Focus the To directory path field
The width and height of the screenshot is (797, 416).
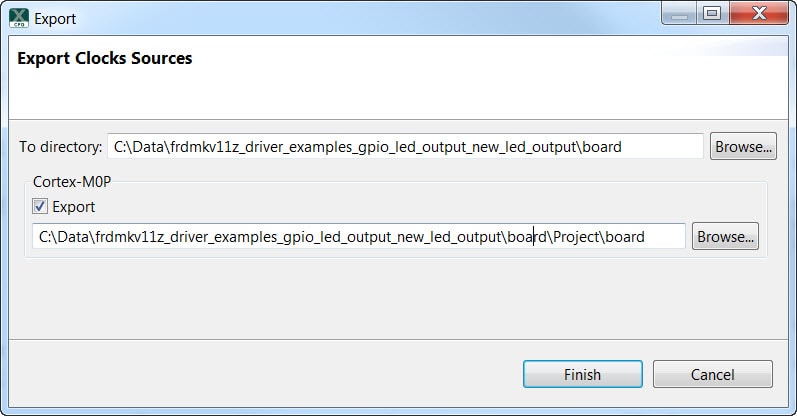[x=405, y=146]
